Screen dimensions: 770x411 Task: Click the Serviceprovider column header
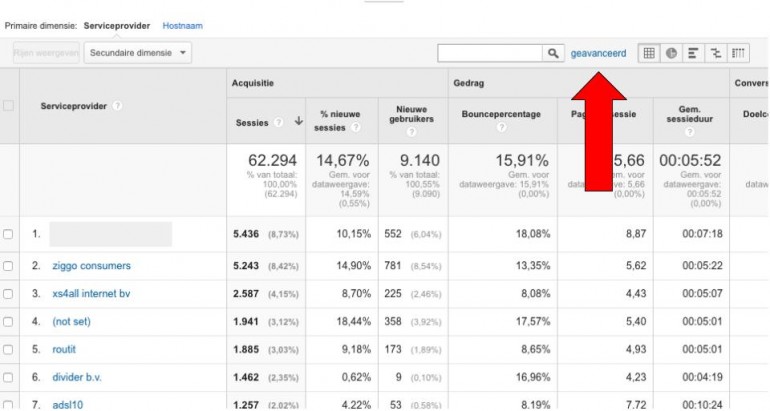point(74,106)
